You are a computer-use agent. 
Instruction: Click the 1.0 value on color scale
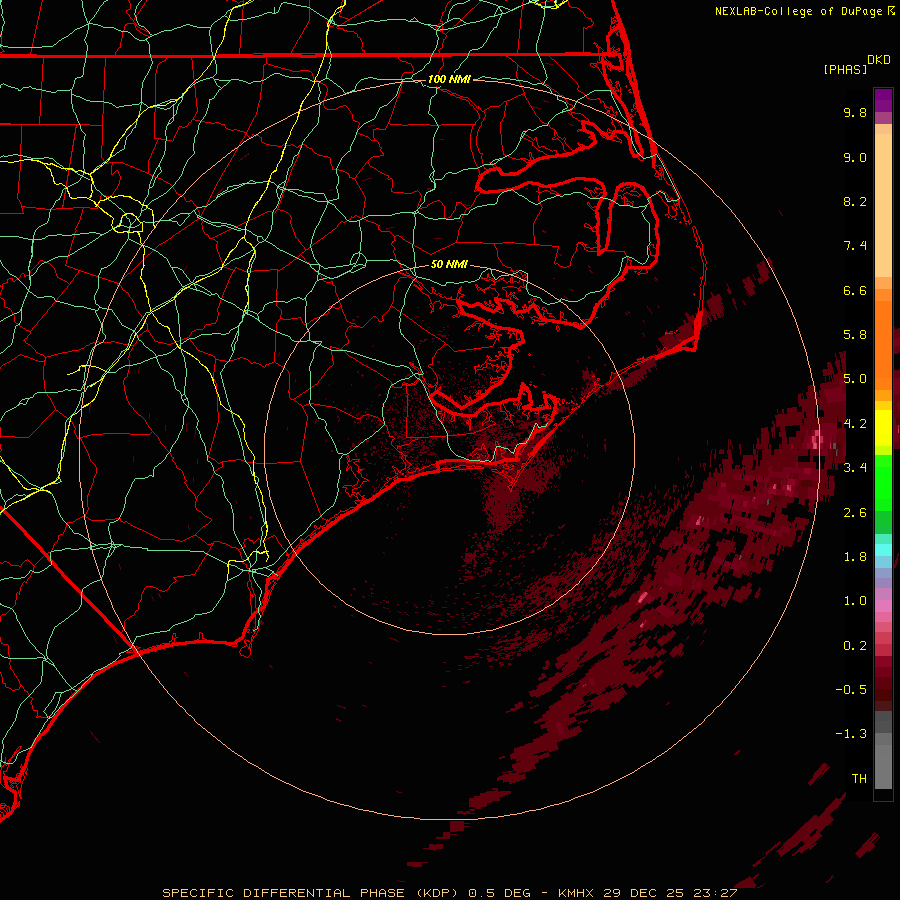(x=855, y=601)
